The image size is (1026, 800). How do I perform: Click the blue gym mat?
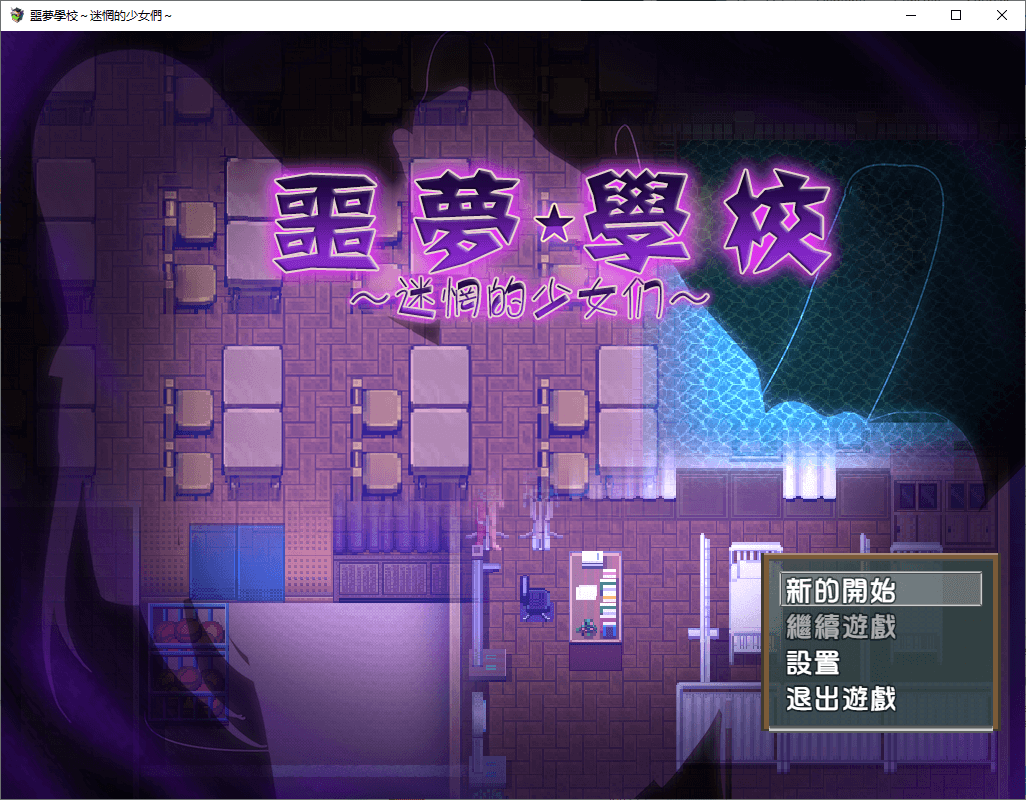tap(238, 562)
